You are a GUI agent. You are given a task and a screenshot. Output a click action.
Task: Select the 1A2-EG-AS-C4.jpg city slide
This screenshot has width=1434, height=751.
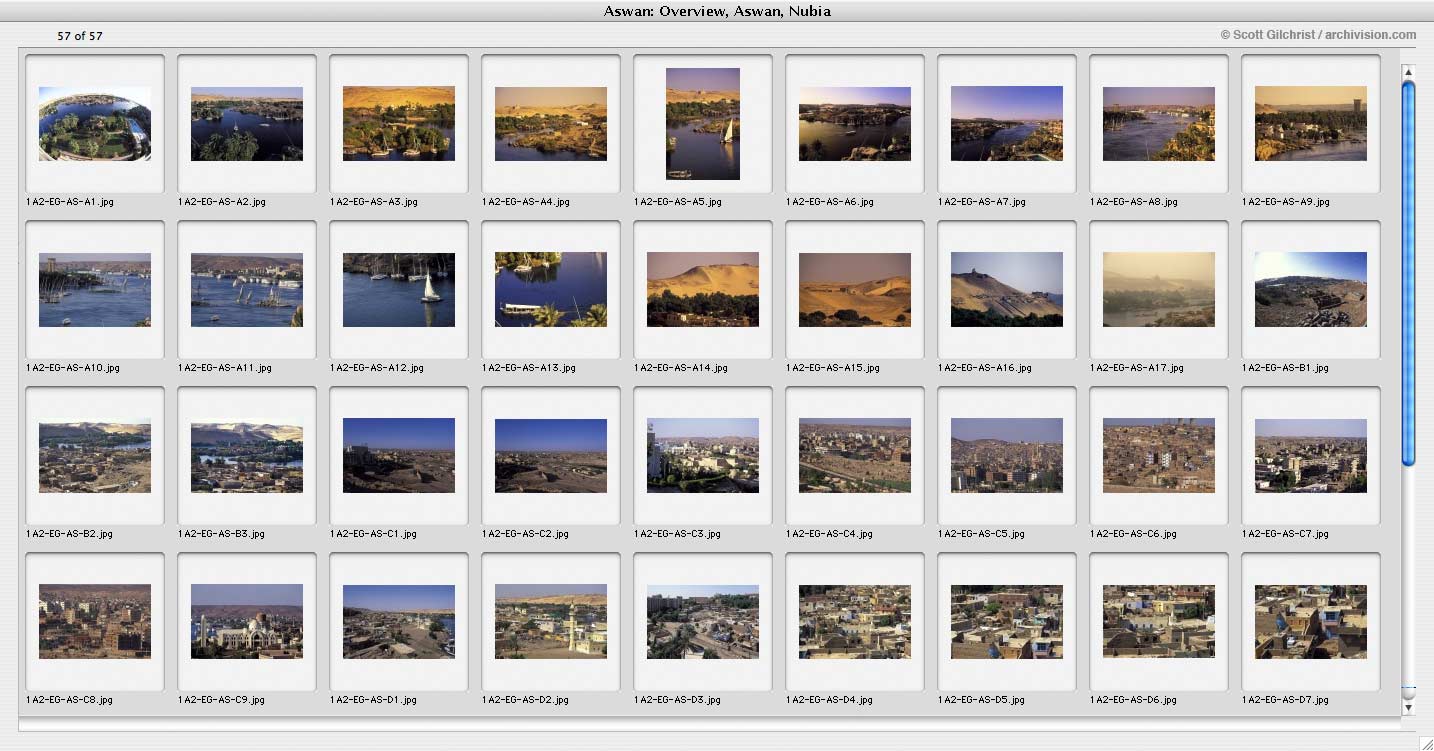[855, 456]
